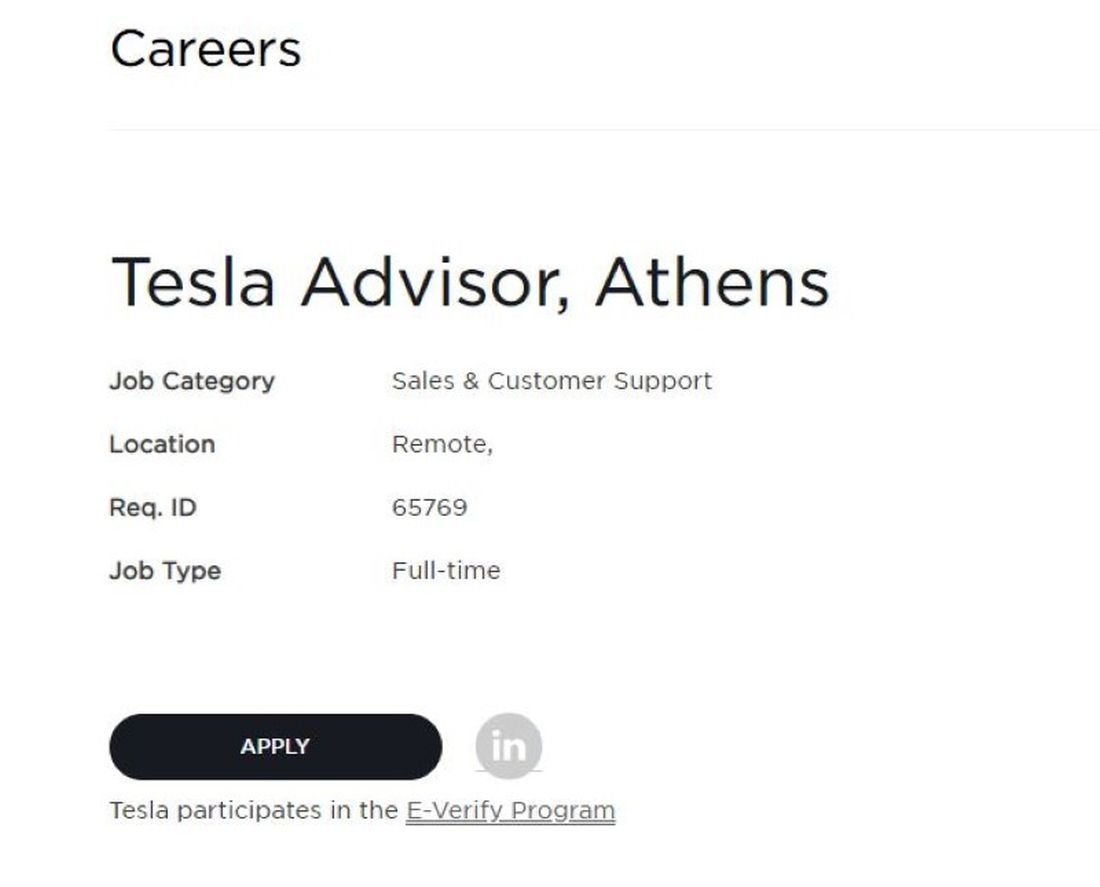Image resolution: width=1100 pixels, height=887 pixels.
Task: Select the requisition number 65769
Action: pos(429,507)
